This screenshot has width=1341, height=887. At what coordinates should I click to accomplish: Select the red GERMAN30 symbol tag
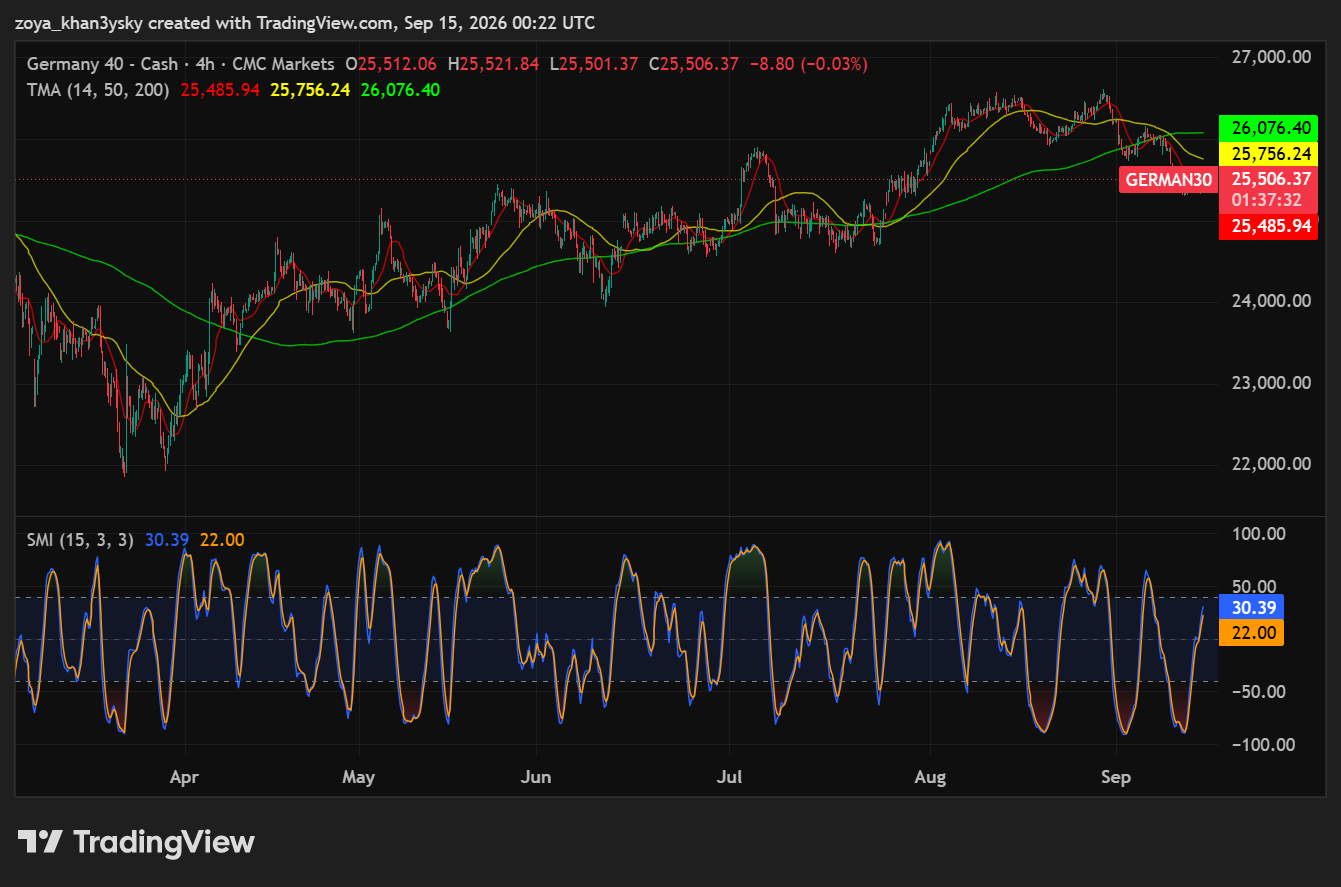click(x=1168, y=180)
